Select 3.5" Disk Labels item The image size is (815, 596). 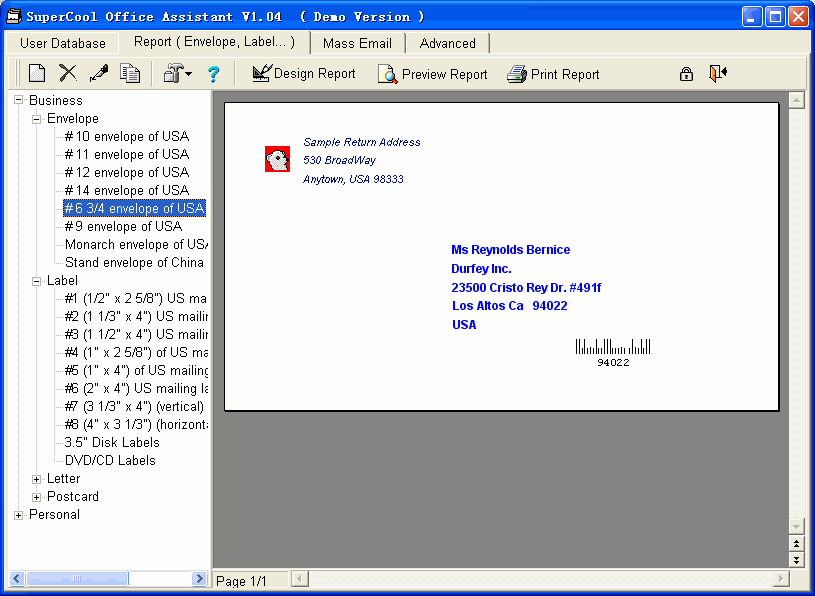click(112, 442)
